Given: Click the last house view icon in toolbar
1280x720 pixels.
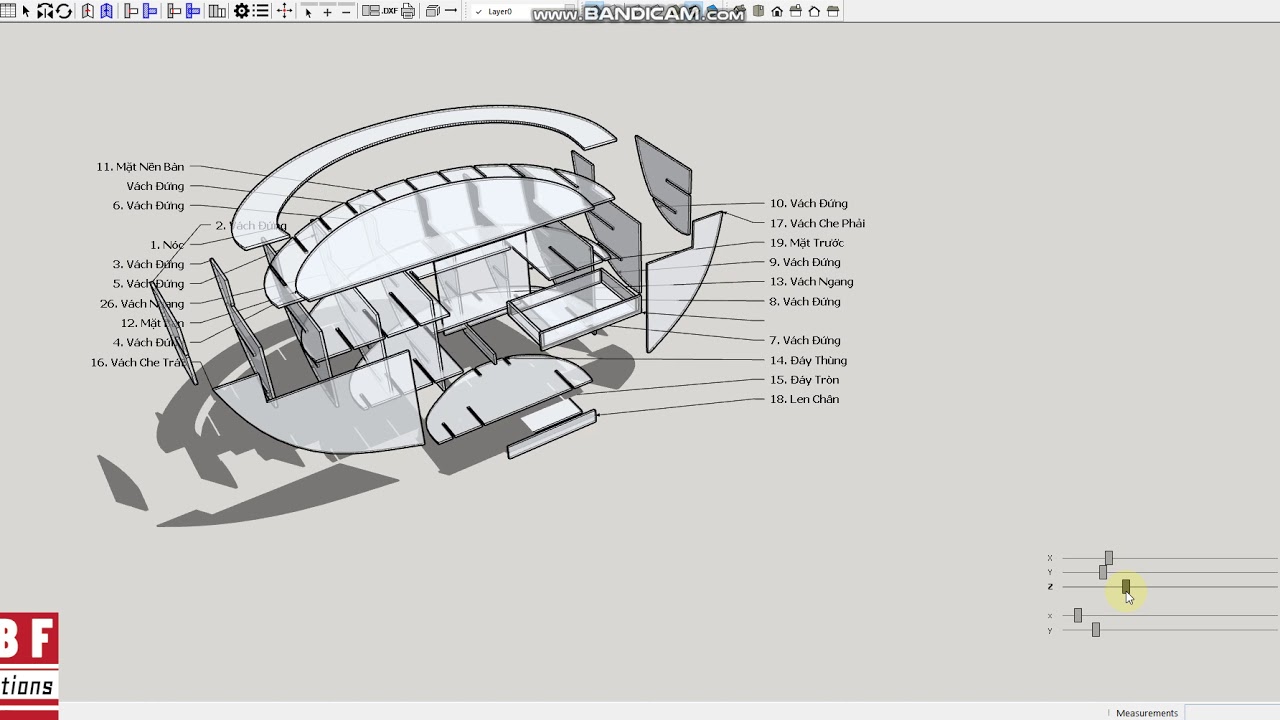Looking at the screenshot, I should [x=833, y=11].
